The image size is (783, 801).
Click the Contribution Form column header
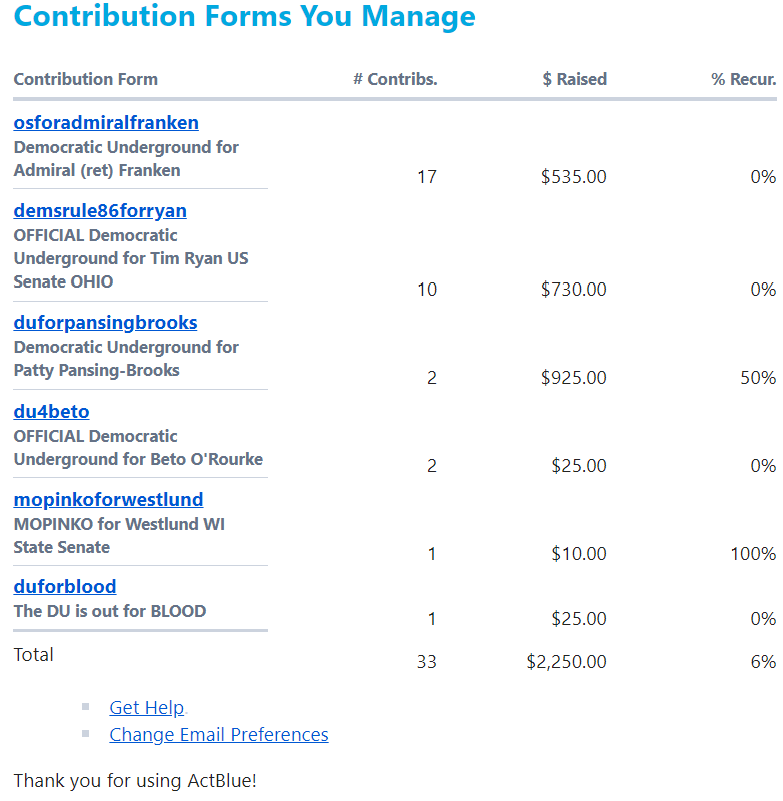tap(86, 80)
